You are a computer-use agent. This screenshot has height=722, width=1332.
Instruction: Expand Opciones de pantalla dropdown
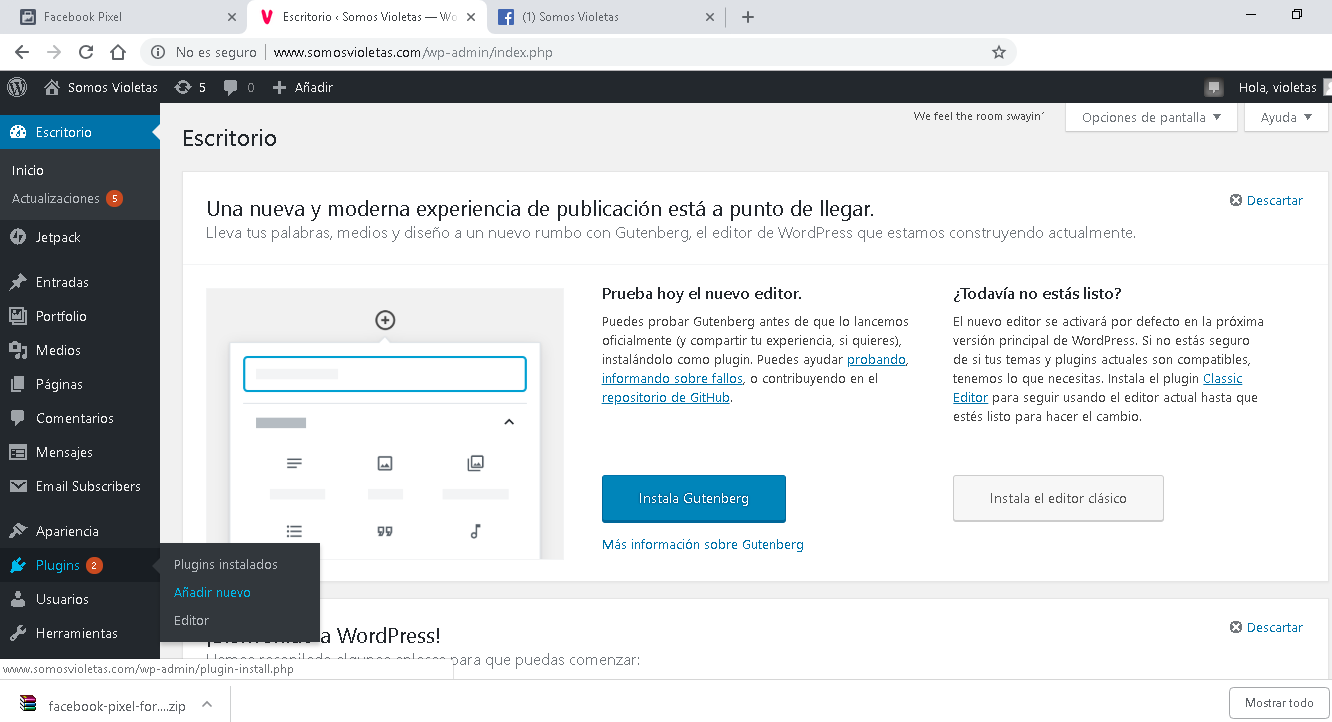(x=1151, y=117)
